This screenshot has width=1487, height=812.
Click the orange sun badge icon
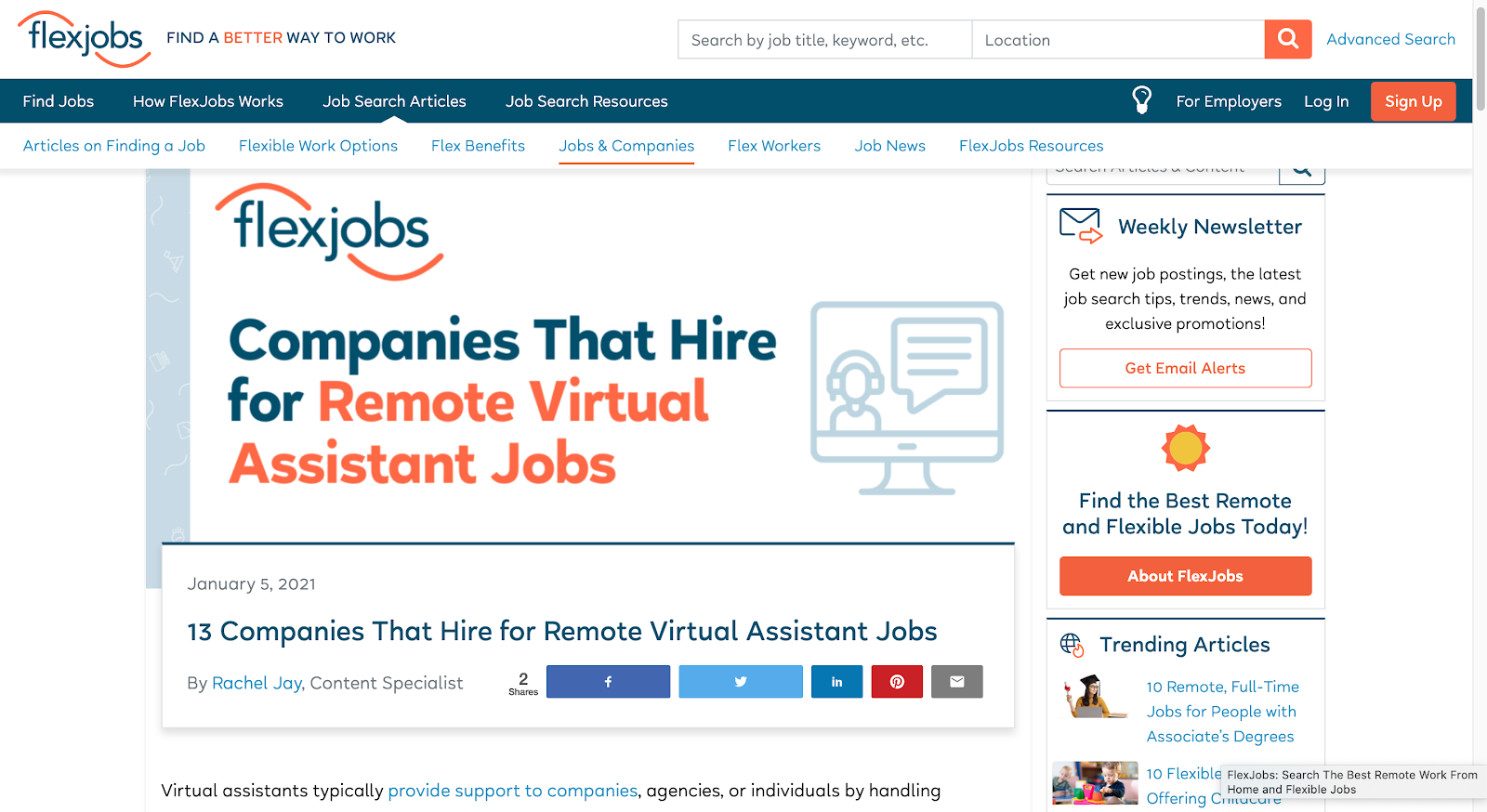1185,448
